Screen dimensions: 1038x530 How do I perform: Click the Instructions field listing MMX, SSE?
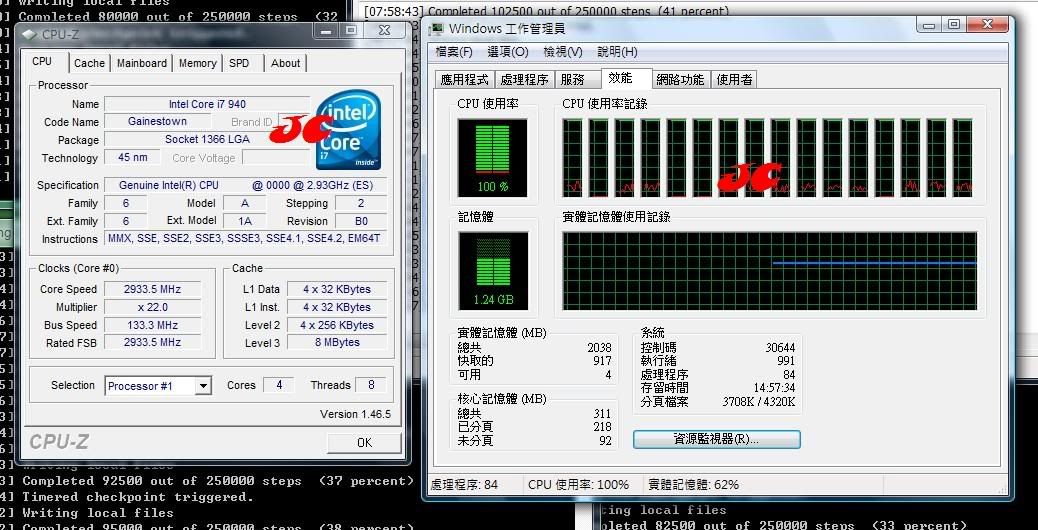[246, 238]
